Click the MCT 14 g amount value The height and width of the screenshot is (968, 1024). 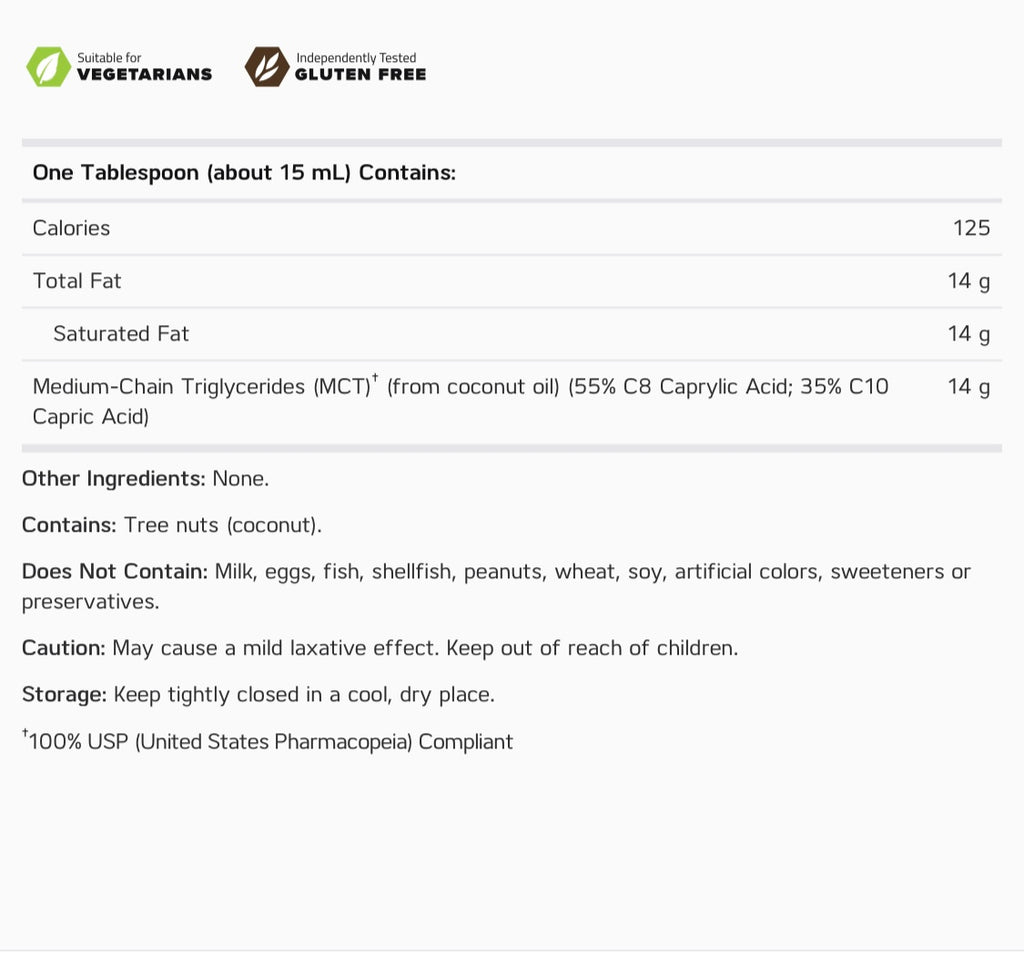[x=968, y=387]
